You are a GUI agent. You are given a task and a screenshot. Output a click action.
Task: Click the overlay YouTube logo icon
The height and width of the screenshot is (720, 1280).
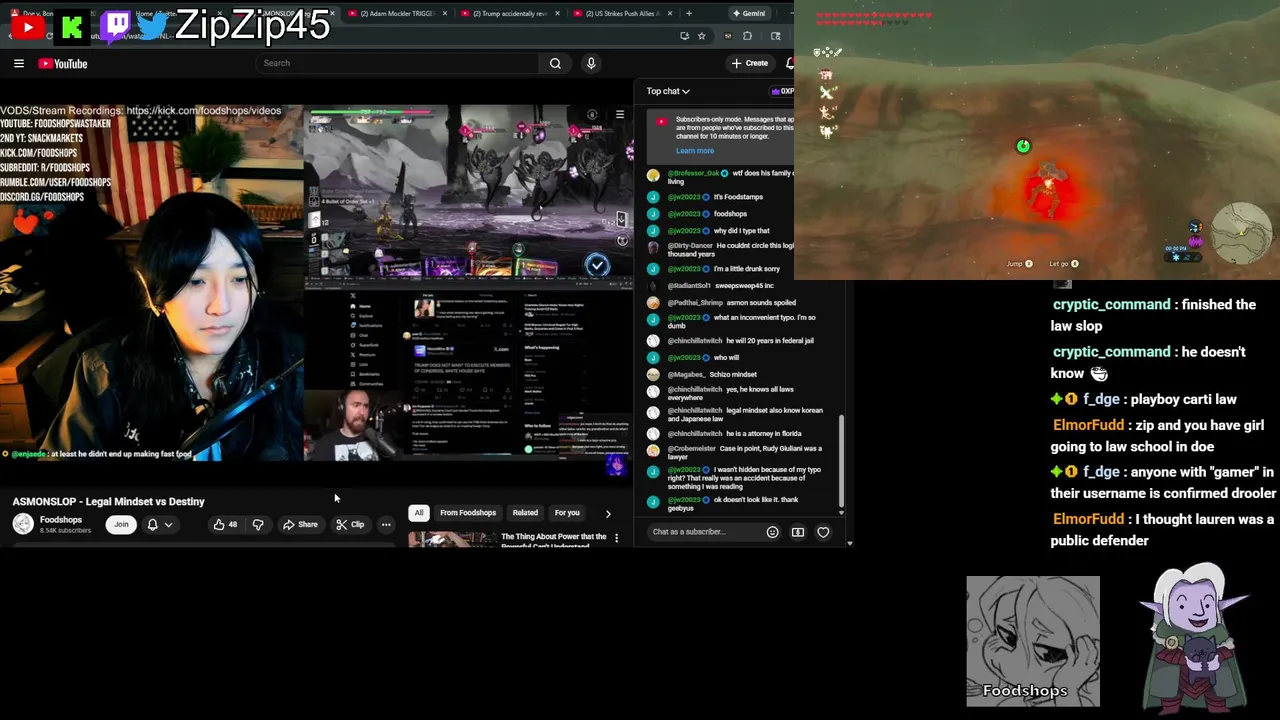point(27,28)
